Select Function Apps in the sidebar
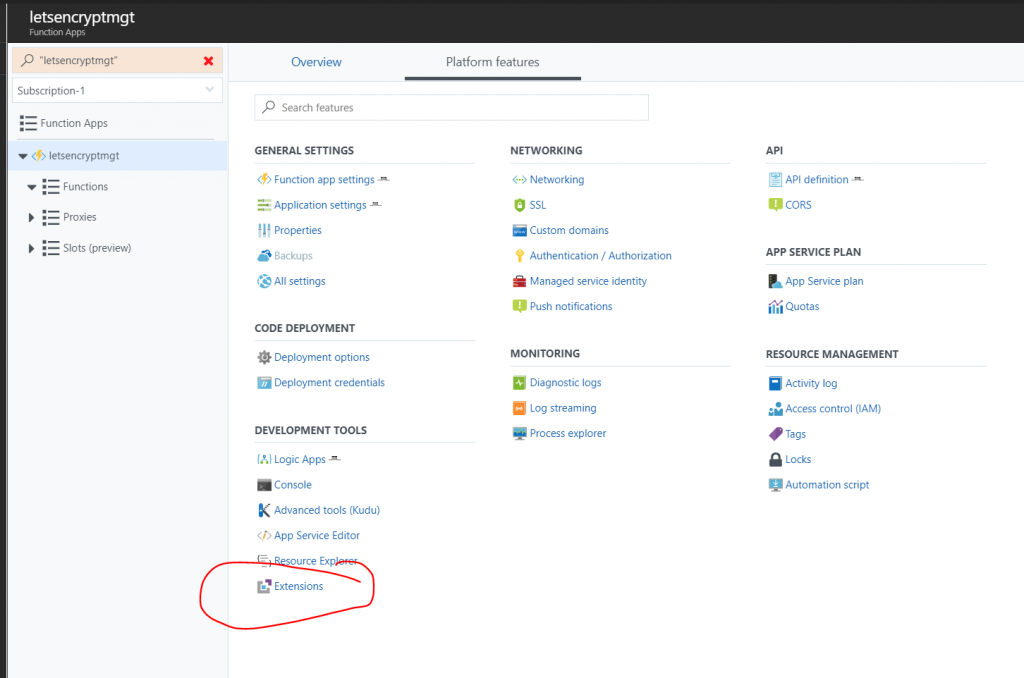 [73, 123]
